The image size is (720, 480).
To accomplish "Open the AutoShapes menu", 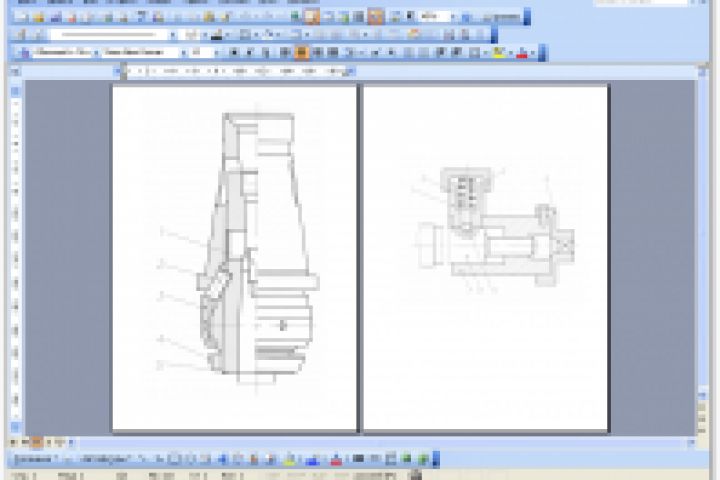I will (x=105, y=459).
